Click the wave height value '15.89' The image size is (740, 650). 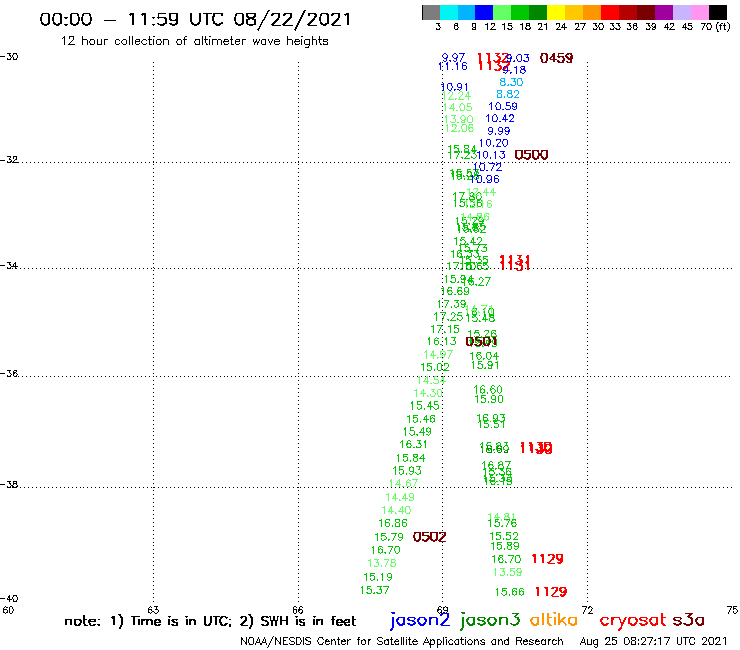(x=505, y=546)
